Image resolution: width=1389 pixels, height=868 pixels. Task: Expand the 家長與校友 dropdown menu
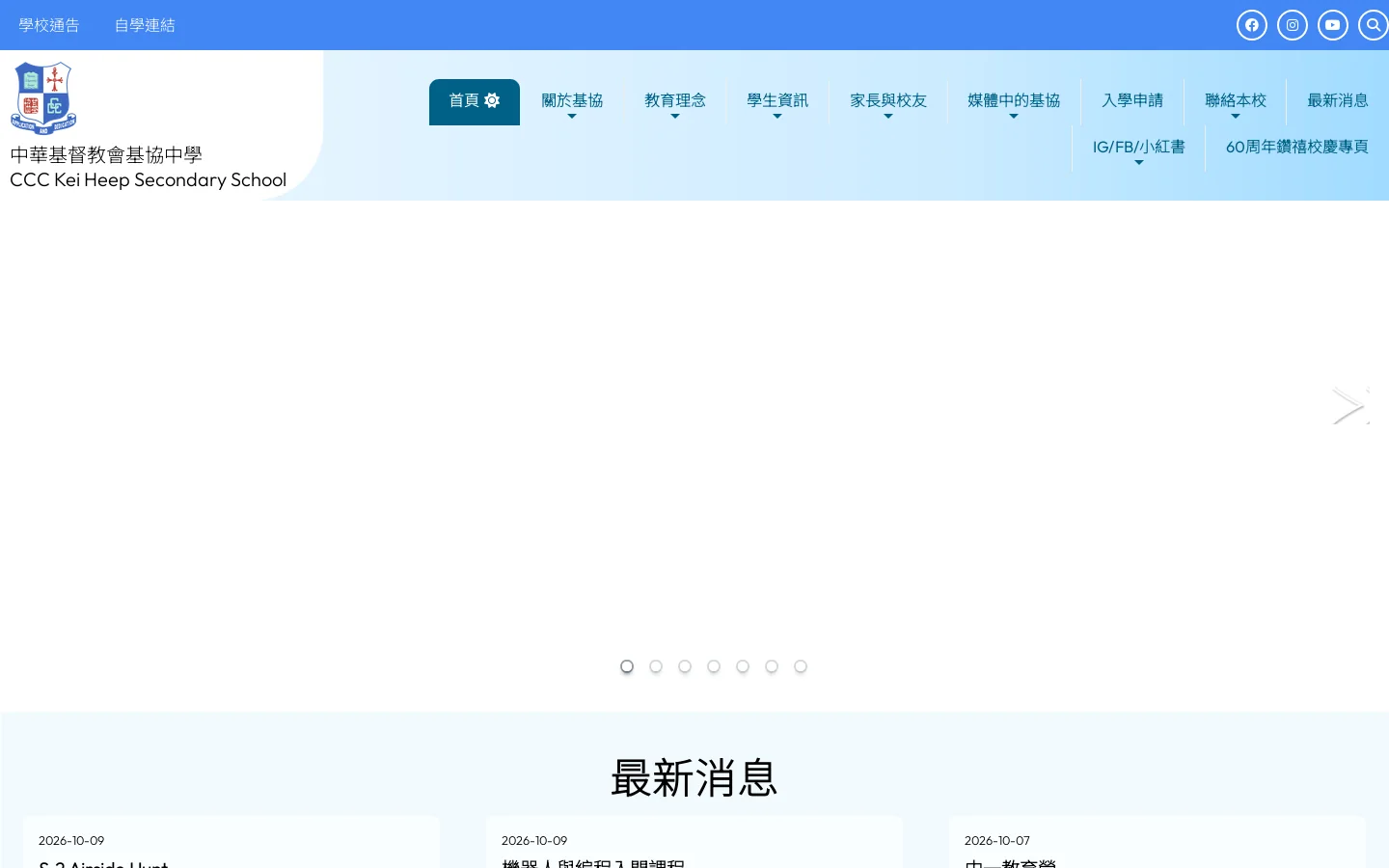pyautogui.click(x=888, y=101)
